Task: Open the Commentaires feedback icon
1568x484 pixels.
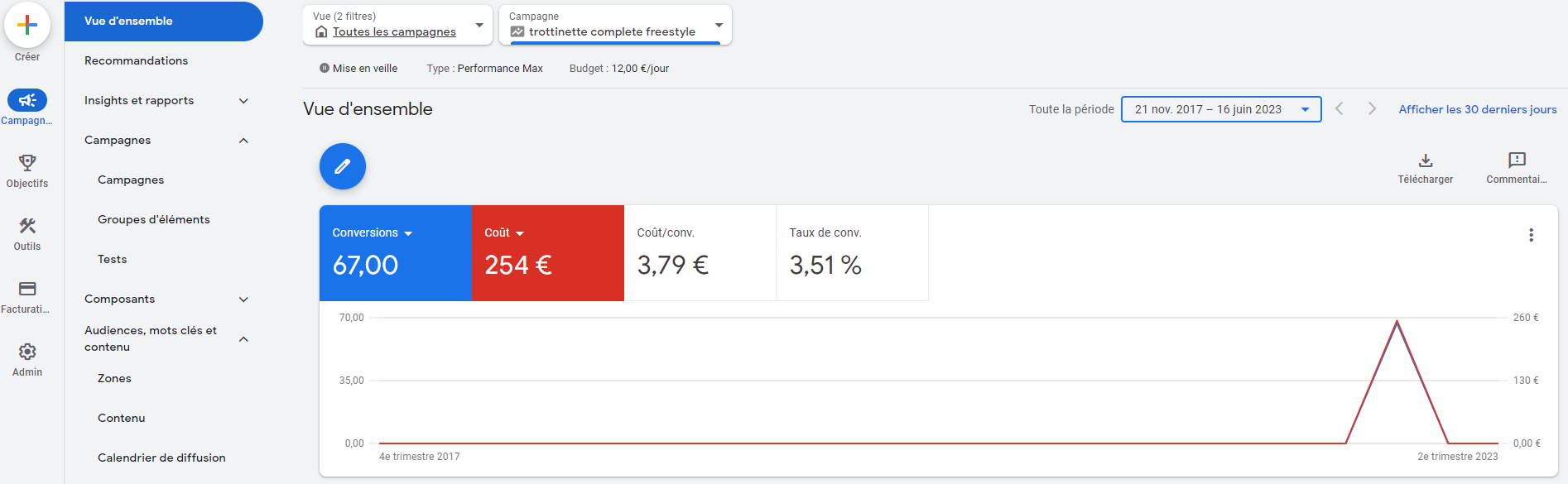Action: tap(1516, 161)
